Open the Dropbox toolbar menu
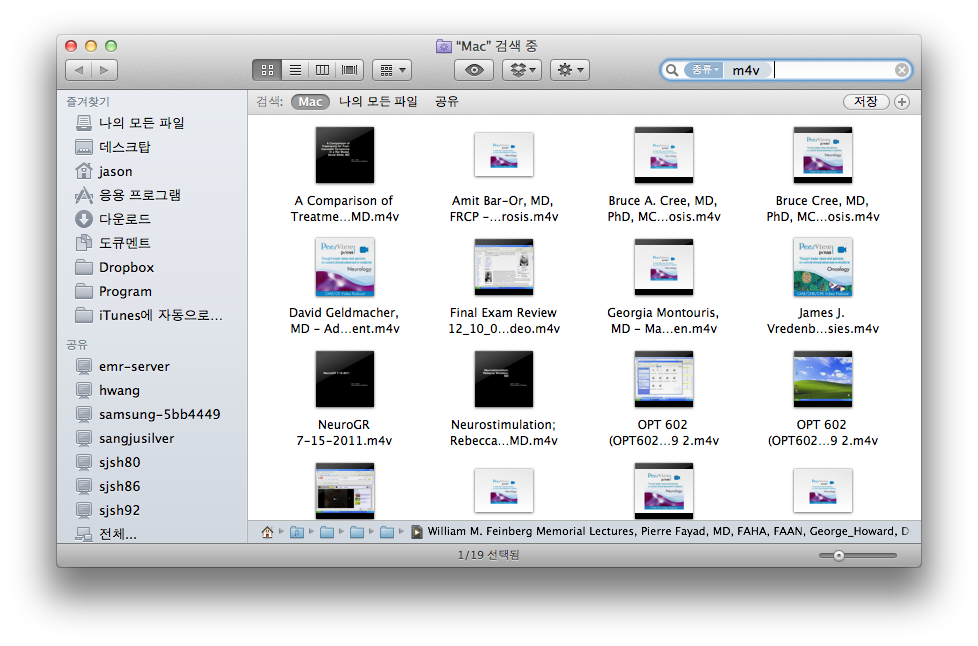Screen dimensions: 978x646 pos(522,70)
